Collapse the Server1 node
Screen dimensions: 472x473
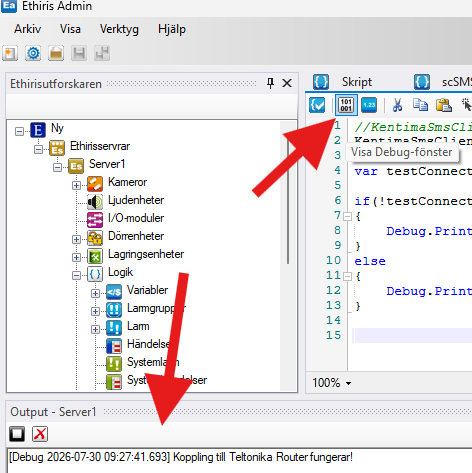pos(57,167)
